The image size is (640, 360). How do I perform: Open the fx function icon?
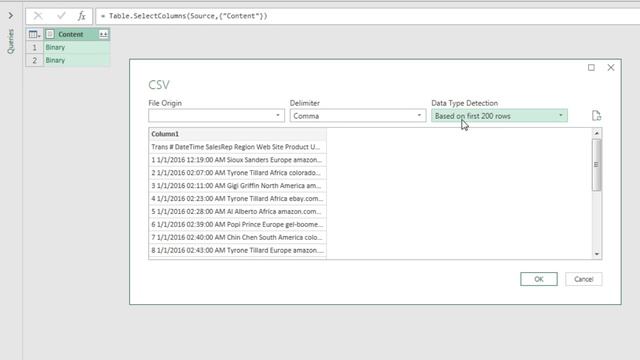[x=82, y=16]
